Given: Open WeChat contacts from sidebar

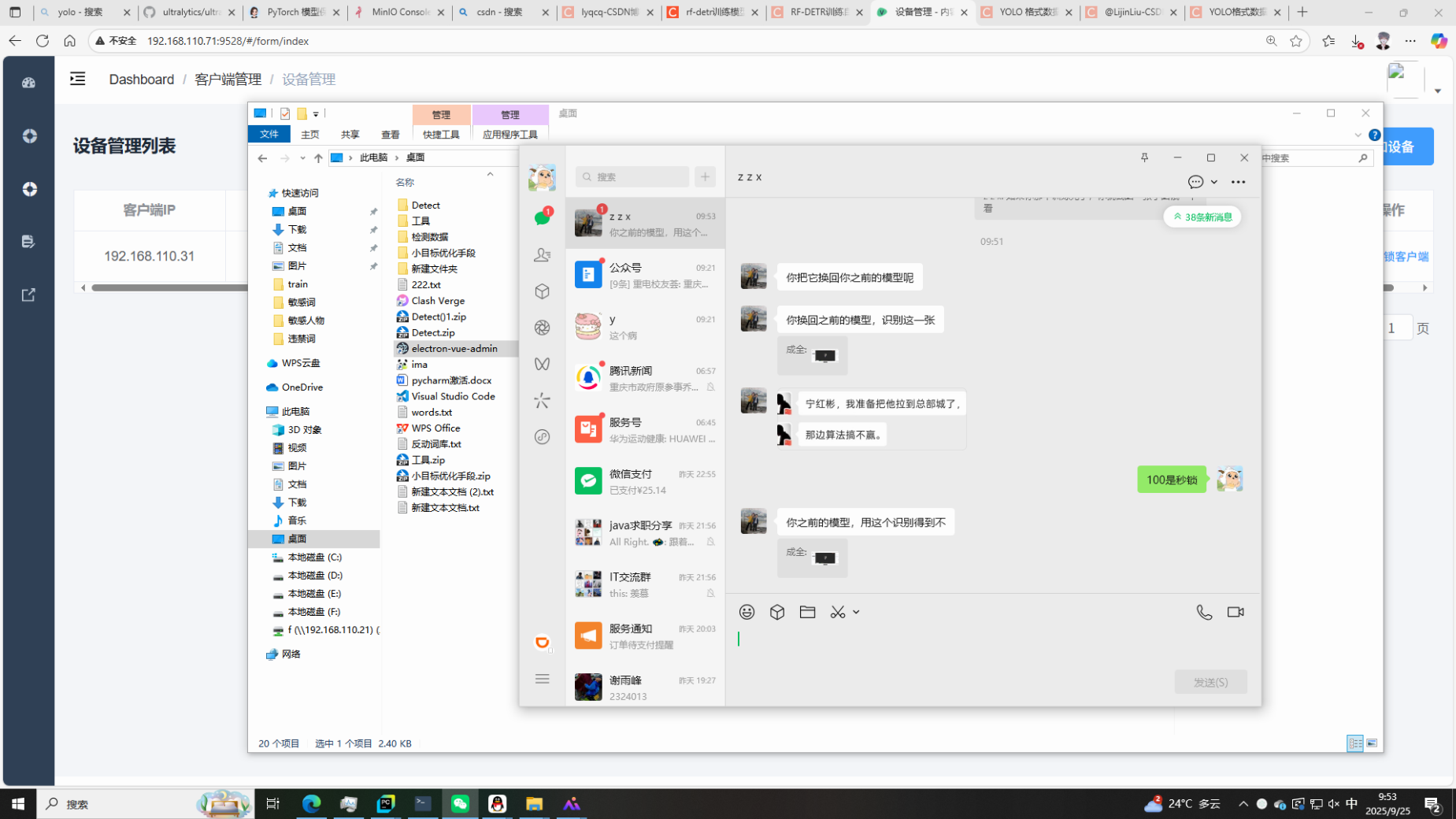Looking at the screenshot, I should point(542,254).
